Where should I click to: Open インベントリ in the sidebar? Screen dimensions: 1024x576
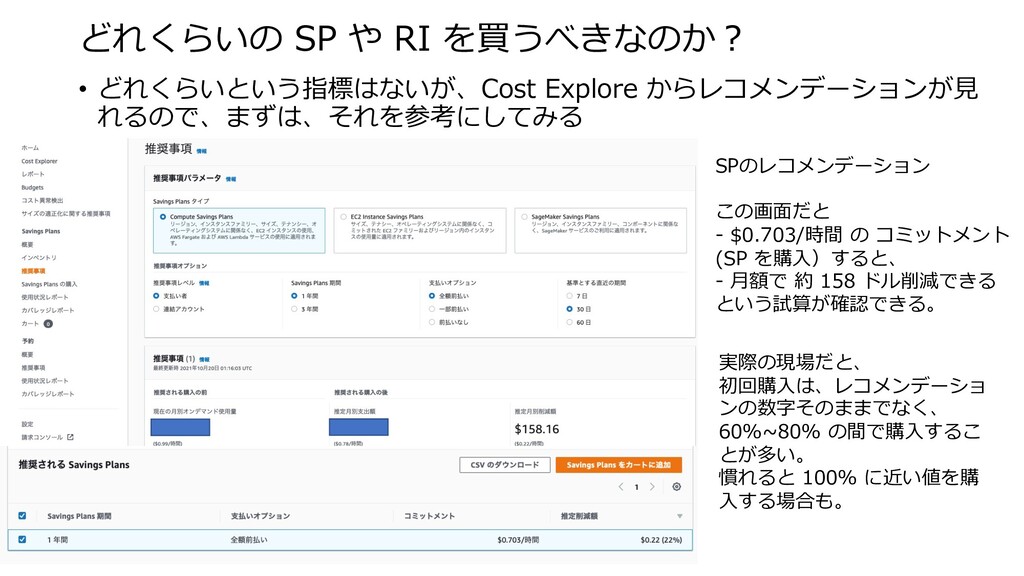39,257
